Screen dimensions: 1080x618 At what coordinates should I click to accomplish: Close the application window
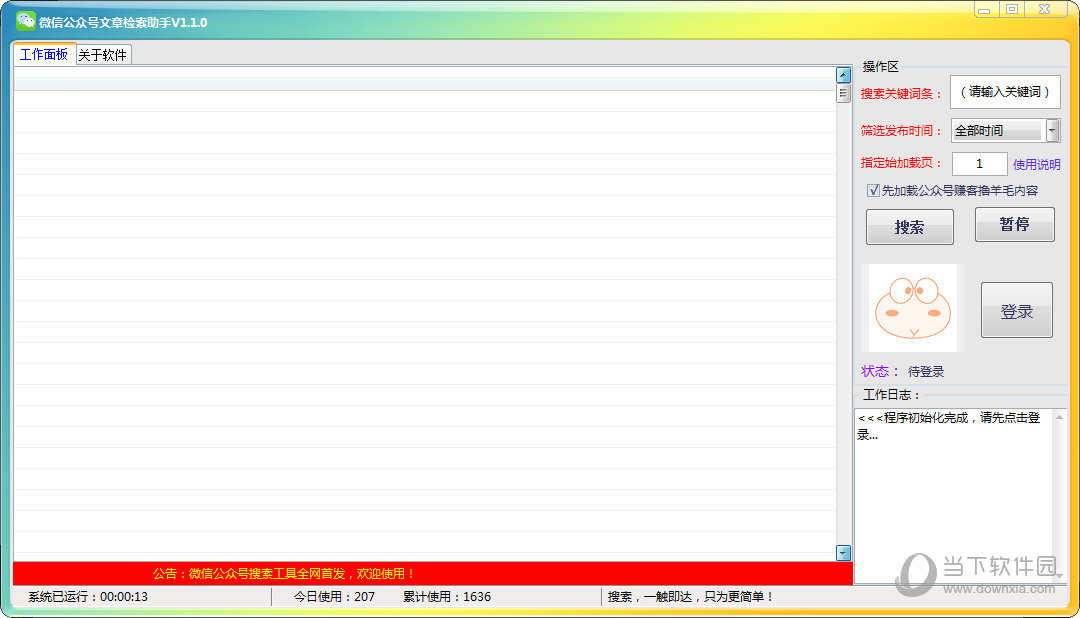[1045, 9]
